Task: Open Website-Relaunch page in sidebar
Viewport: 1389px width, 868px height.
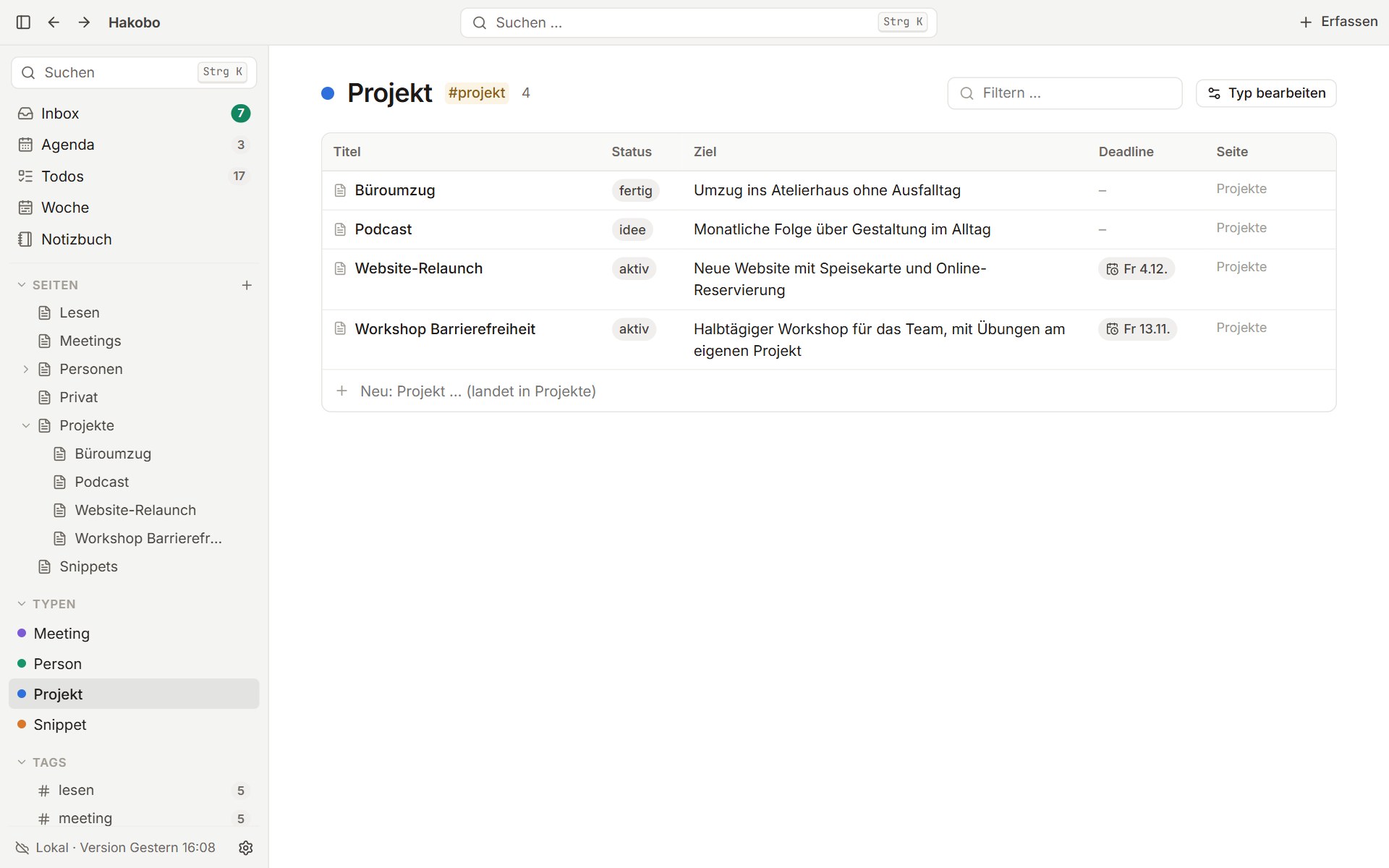Action: (x=134, y=510)
